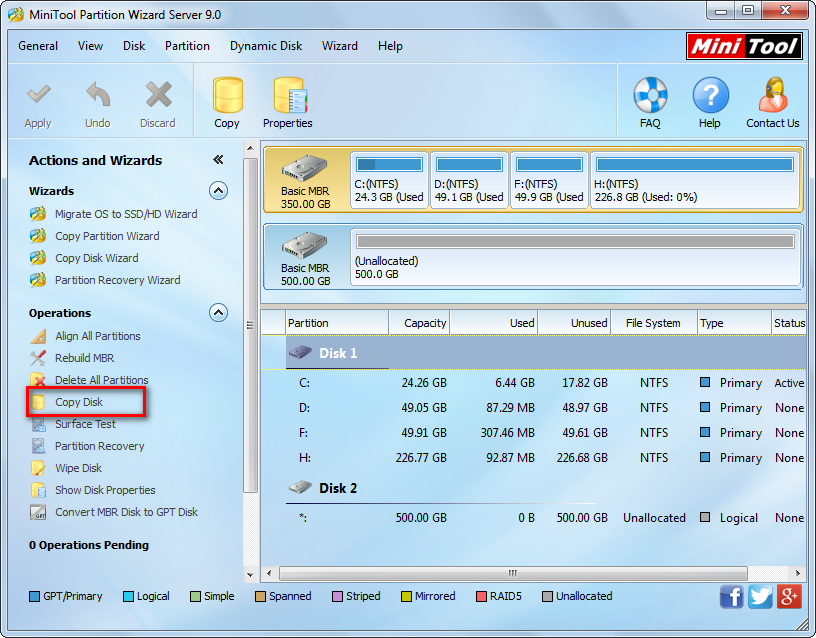The image size is (816, 638).
Task: Open the Wizard menu
Action: point(340,46)
